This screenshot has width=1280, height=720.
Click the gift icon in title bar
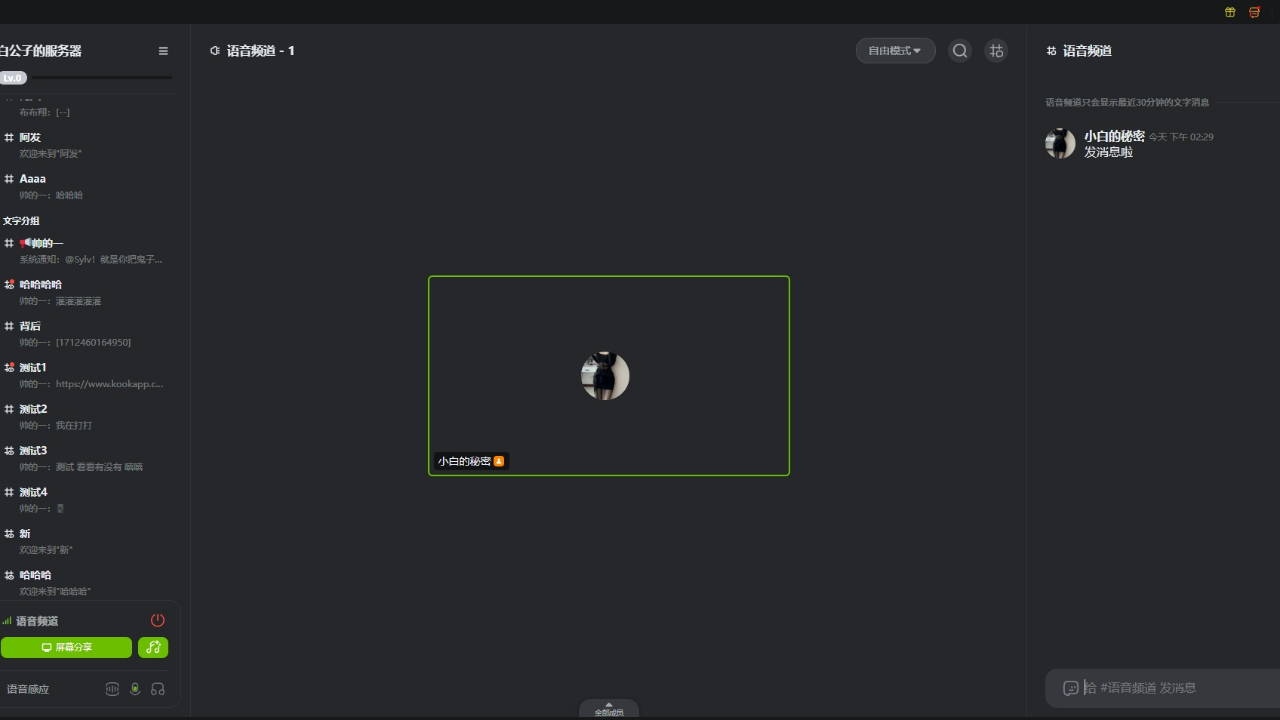coord(1230,12)
